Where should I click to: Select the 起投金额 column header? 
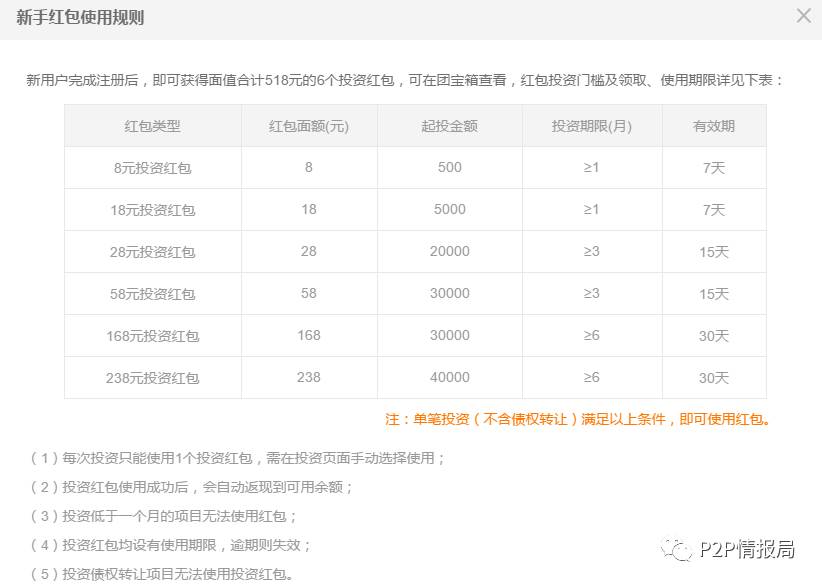pos(450,126)
